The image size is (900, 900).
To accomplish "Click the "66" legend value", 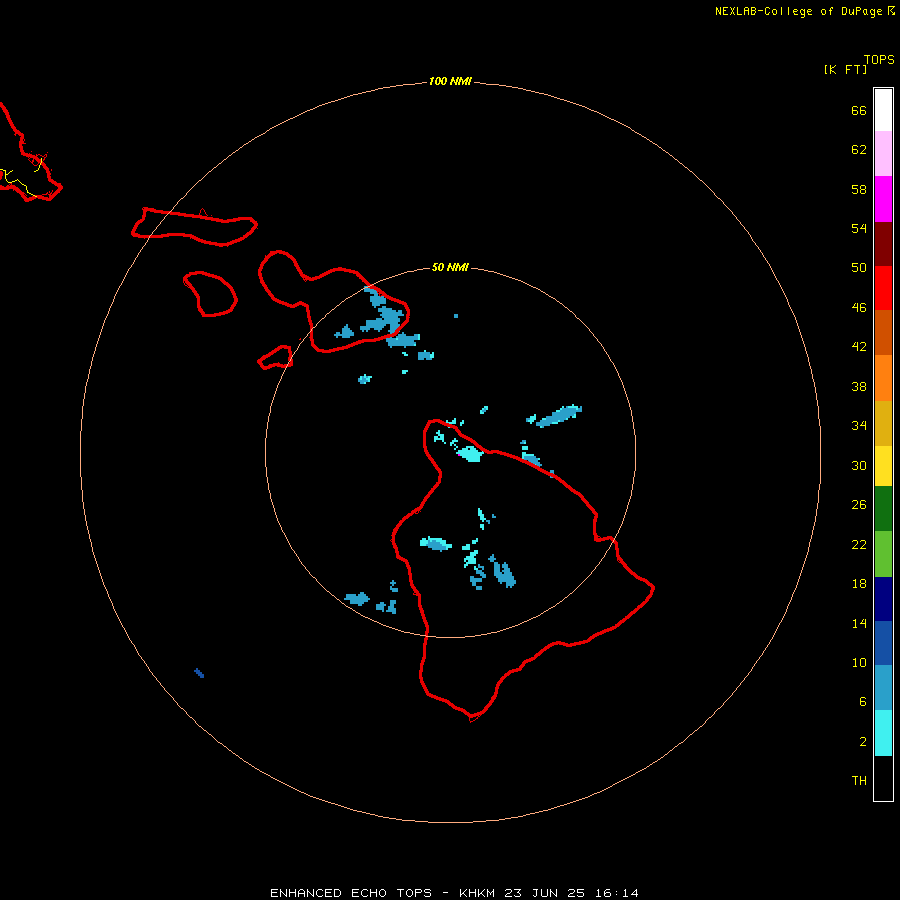I will click(859, 111).
